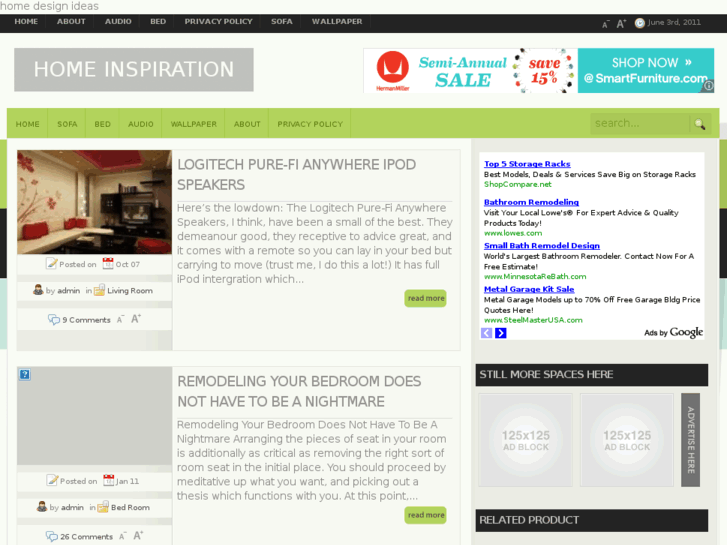Go to previous Google ads page arrow

click(486, 333)
